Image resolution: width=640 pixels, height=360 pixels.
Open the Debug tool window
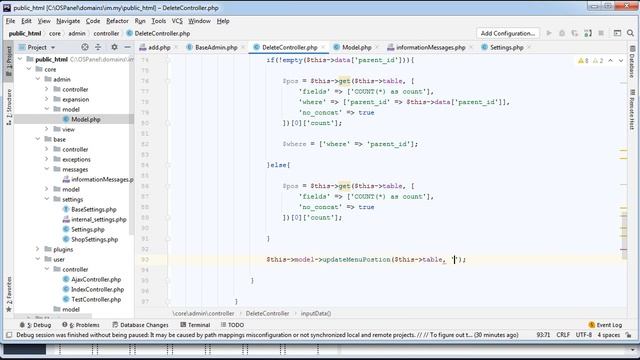[35, 325]
